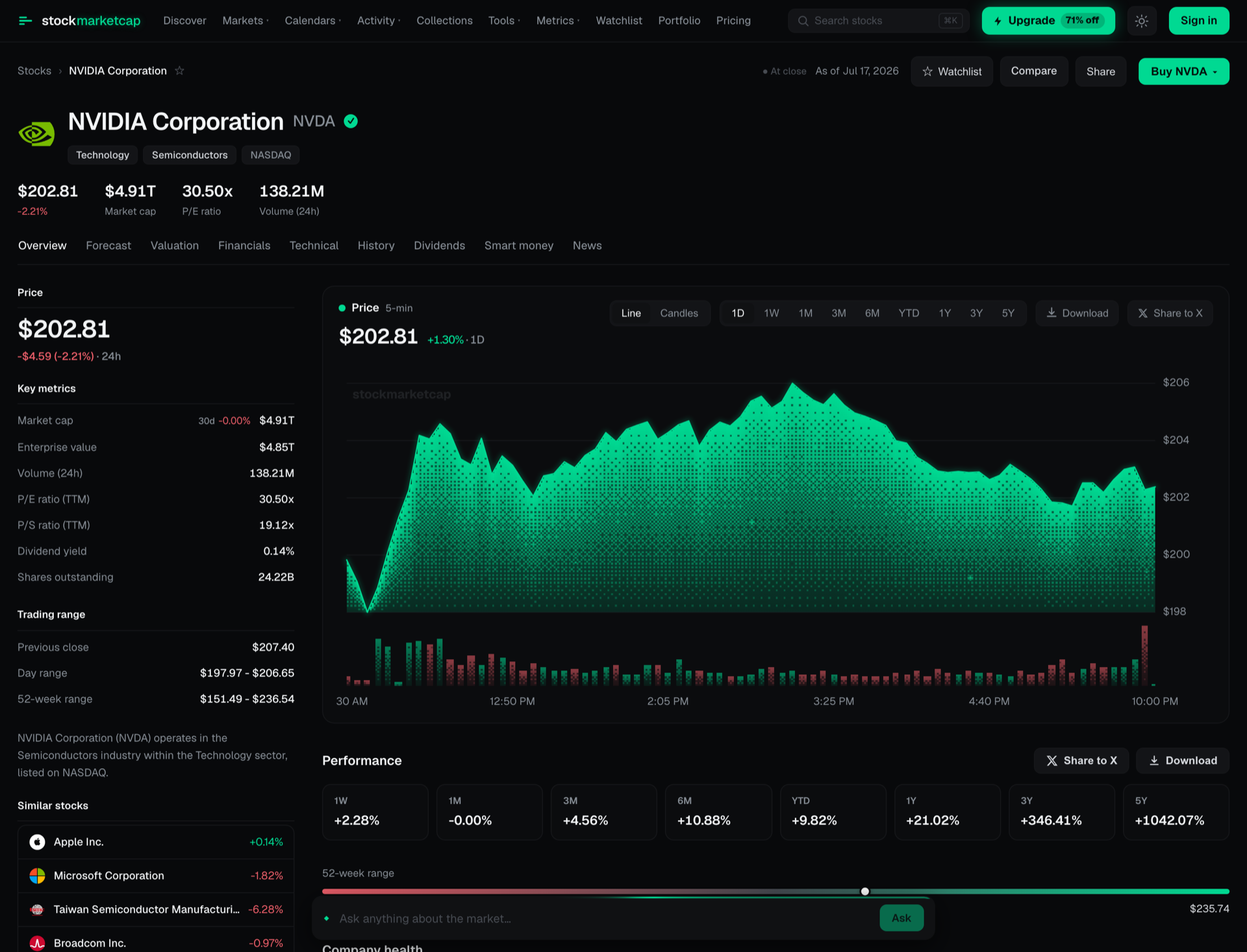The image size is (1247, 952).
Task: Open the Metrics dropdown menu
Action: point(558,21)
